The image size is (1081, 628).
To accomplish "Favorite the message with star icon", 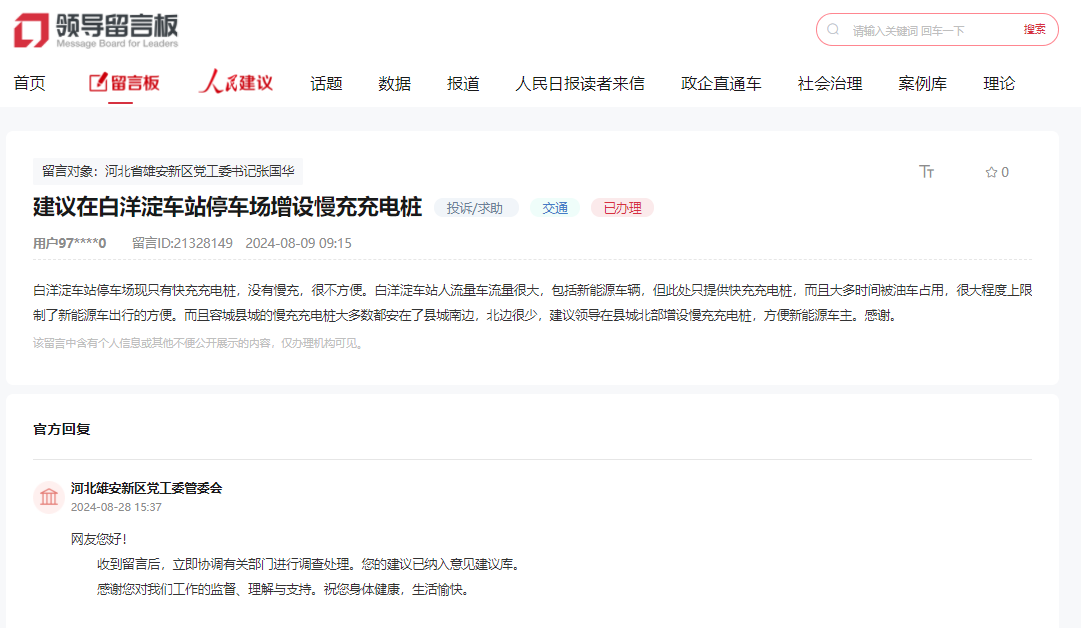I will point(996,172).
